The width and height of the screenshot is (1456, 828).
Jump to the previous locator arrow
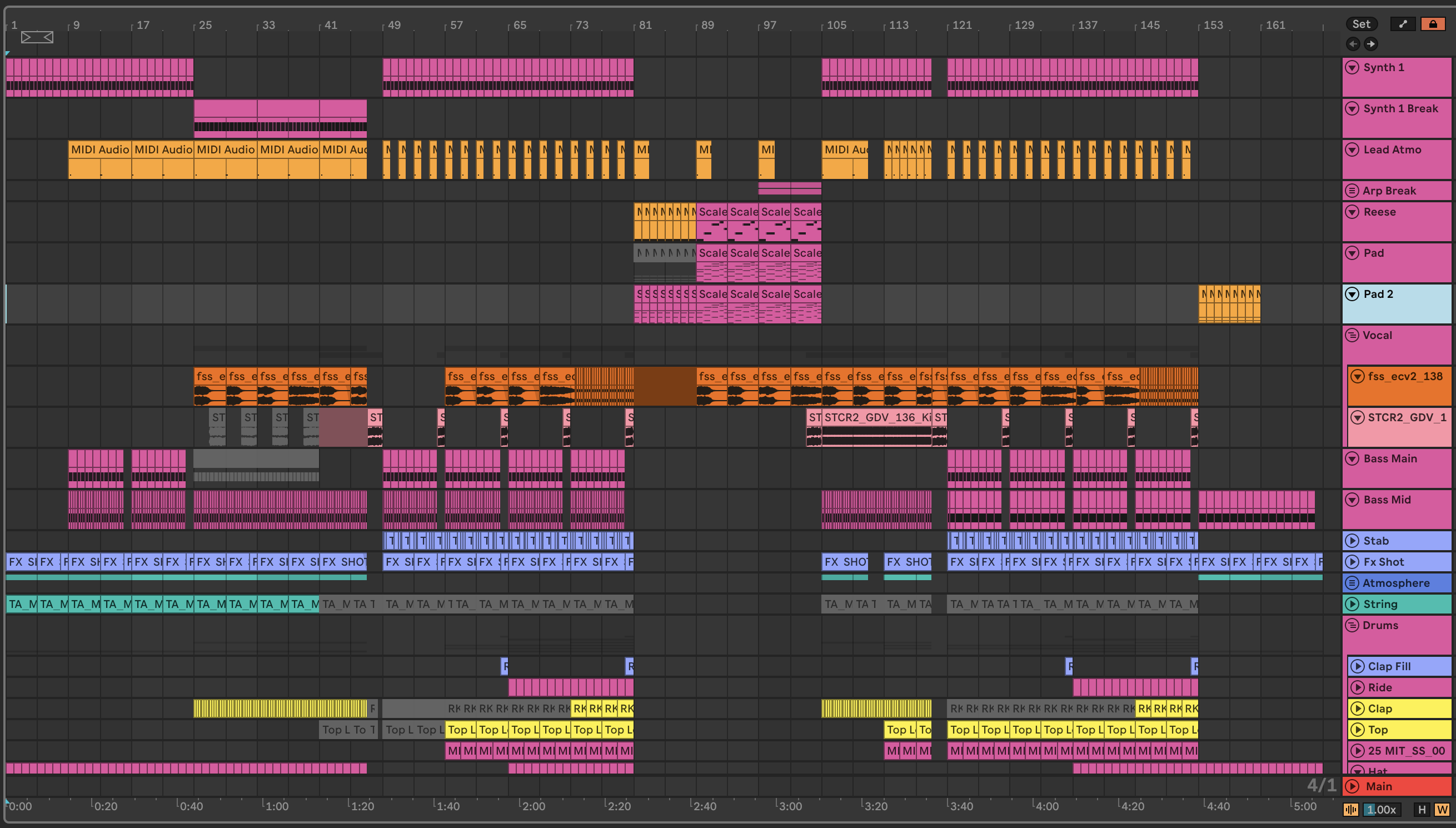pyautogui.click(x=1353, y=44)
